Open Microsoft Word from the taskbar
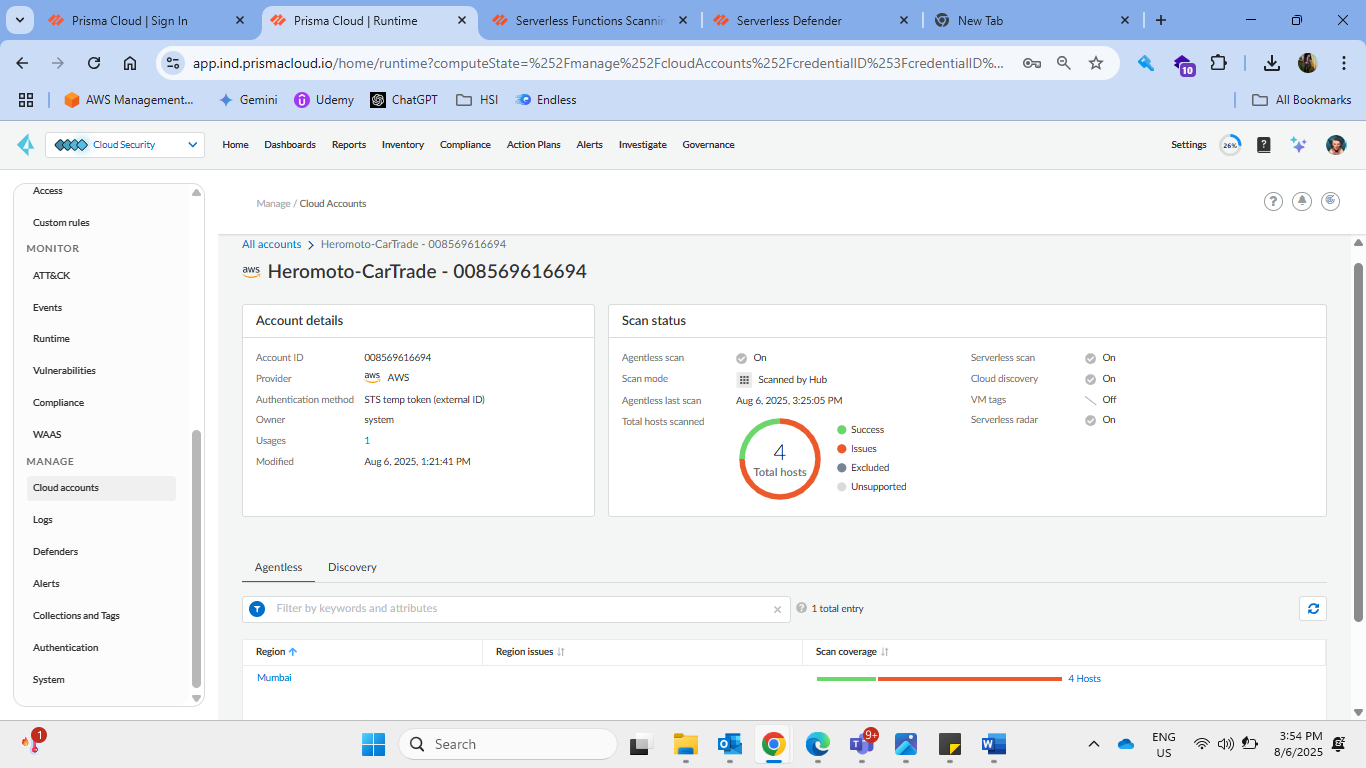Viewport: 1366px width, 768px height. pyautogui.click(x=993, y=744)
